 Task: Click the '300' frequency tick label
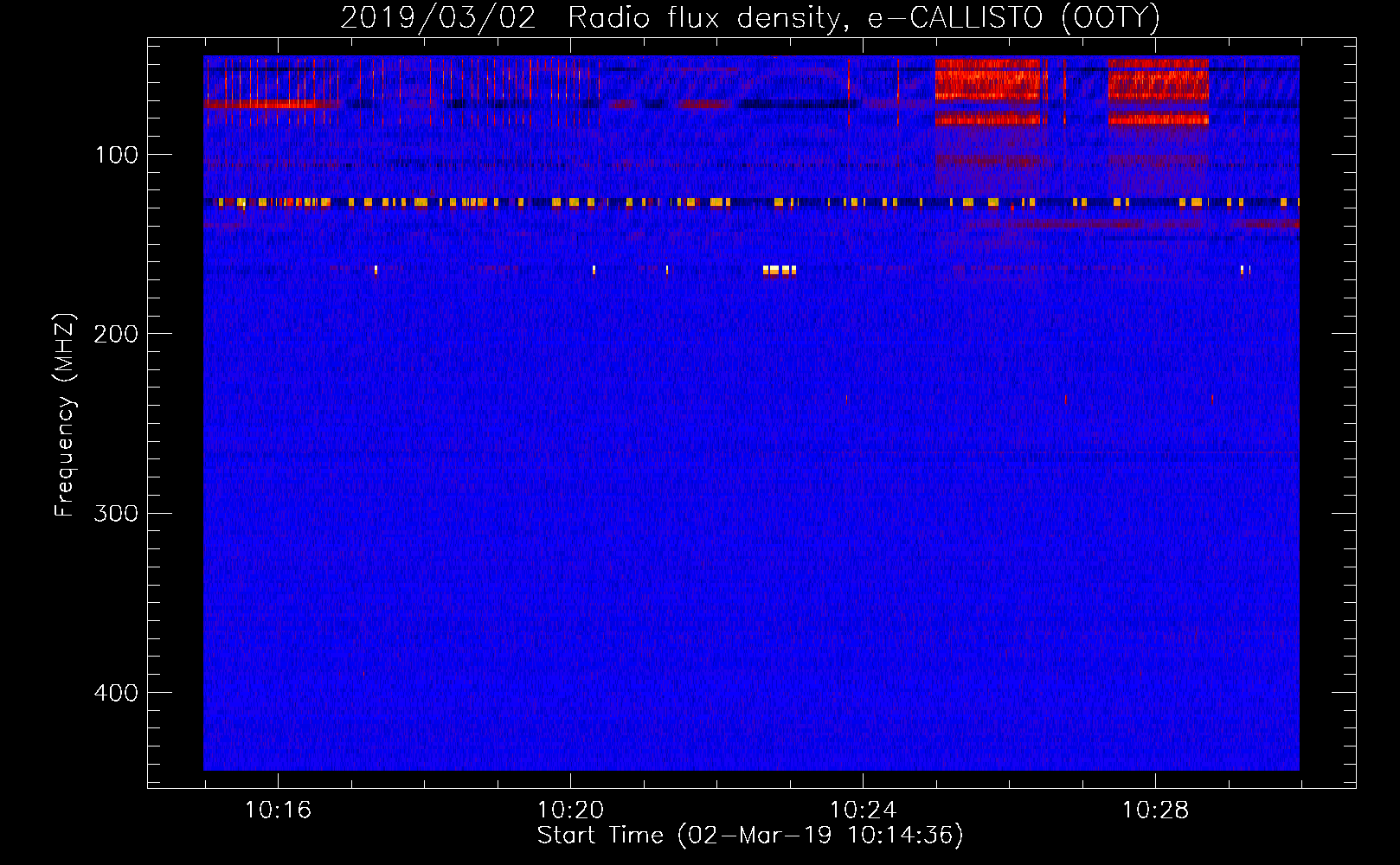coord(117,513)
